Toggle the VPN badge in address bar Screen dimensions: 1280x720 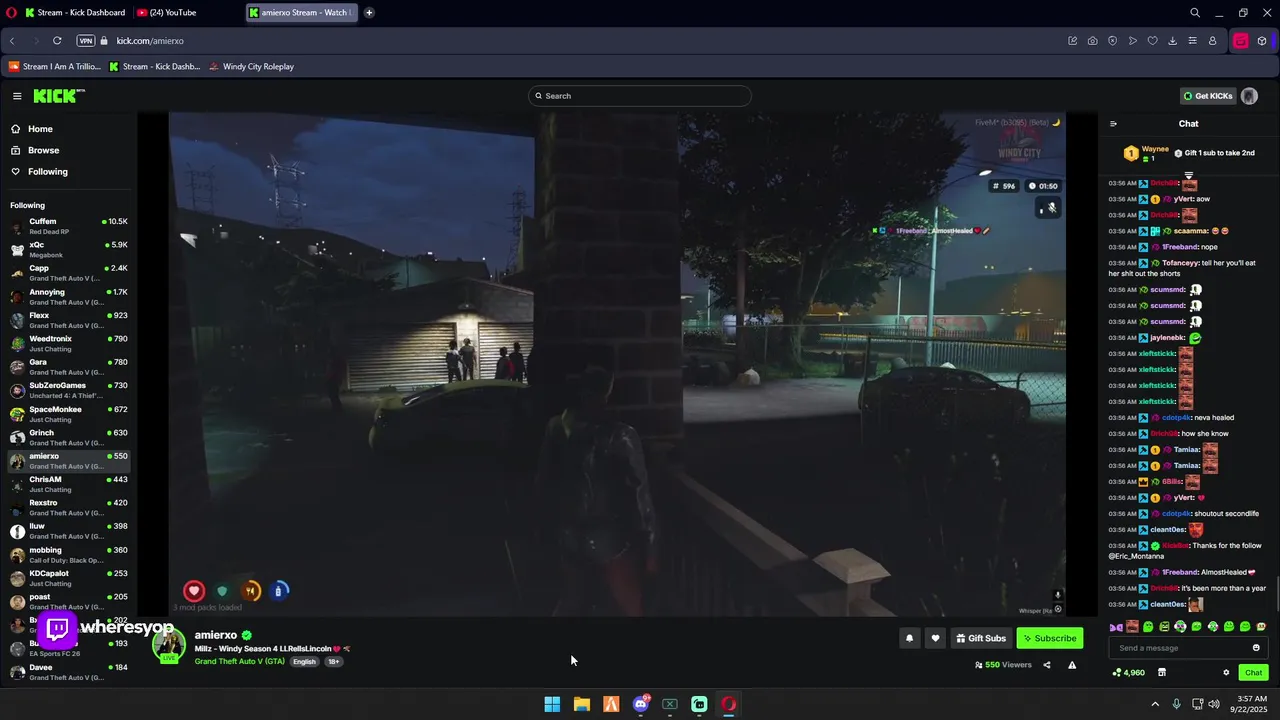[x=86, y=41]
